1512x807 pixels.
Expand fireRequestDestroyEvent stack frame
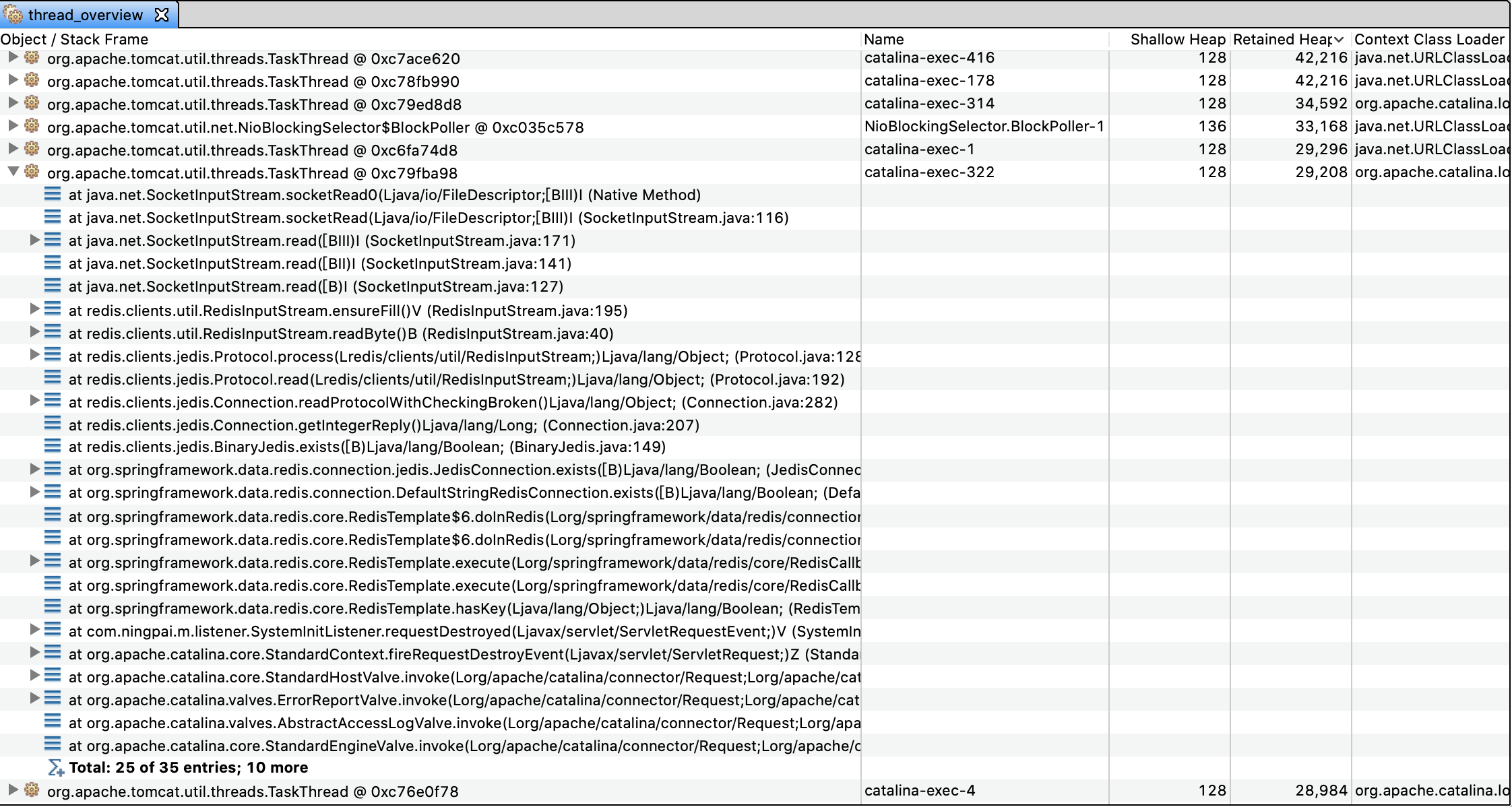coord(34,653)
